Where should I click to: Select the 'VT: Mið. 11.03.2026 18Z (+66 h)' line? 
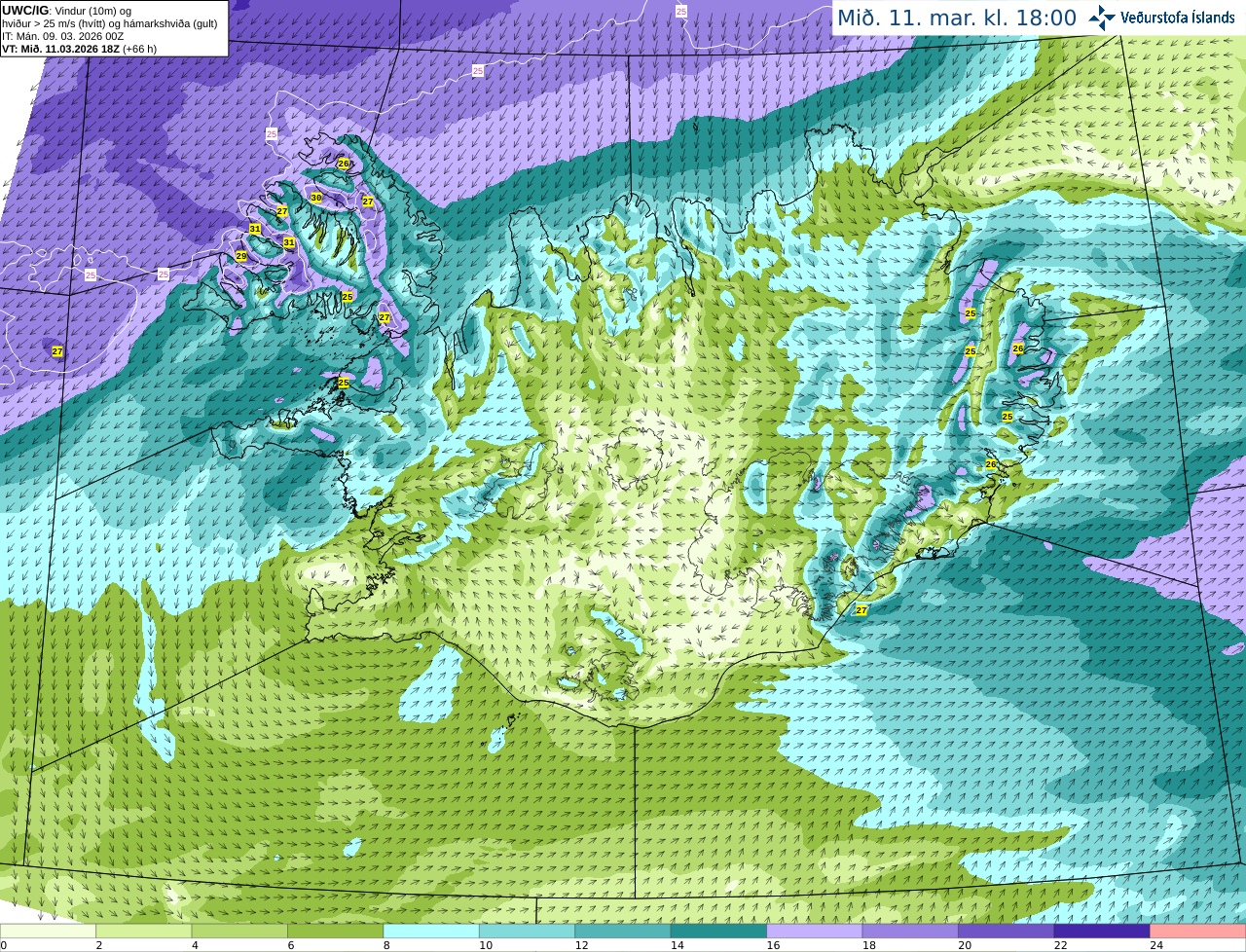80,49
